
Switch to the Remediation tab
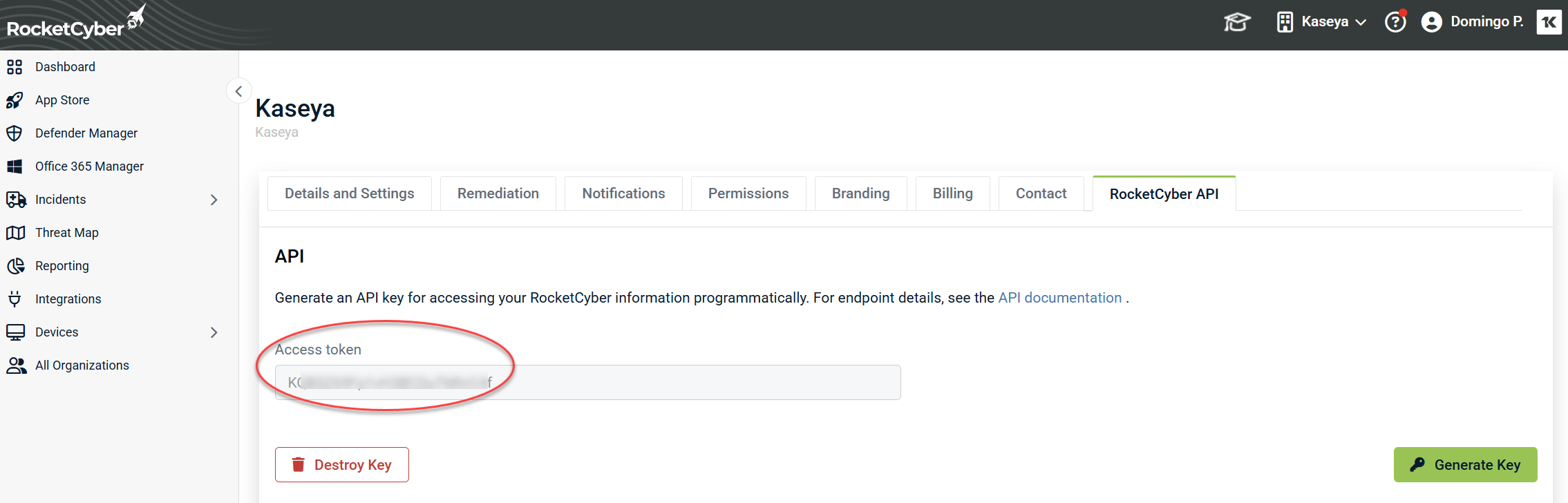tap(498, 193)
